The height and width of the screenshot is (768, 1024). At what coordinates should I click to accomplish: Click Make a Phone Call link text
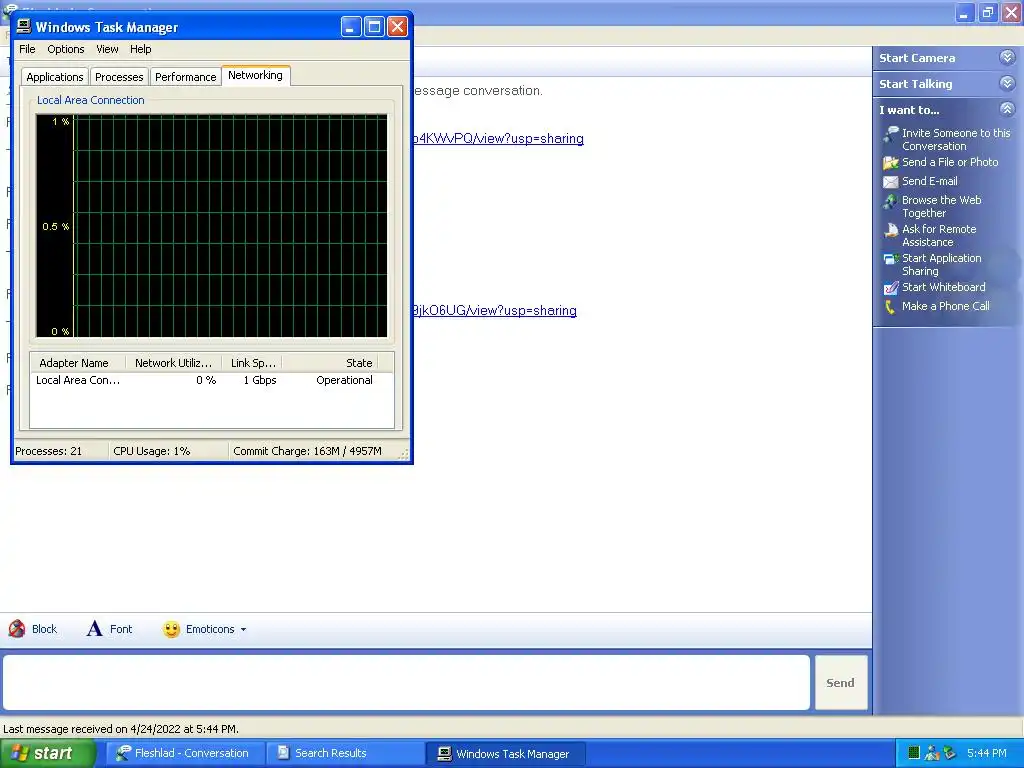(946, 306)
